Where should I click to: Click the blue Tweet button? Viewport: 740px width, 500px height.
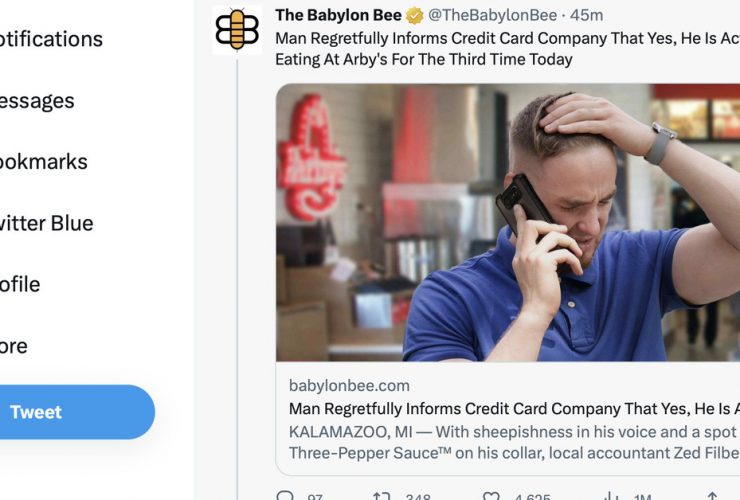pyautogui.click(x=77, y=412)
